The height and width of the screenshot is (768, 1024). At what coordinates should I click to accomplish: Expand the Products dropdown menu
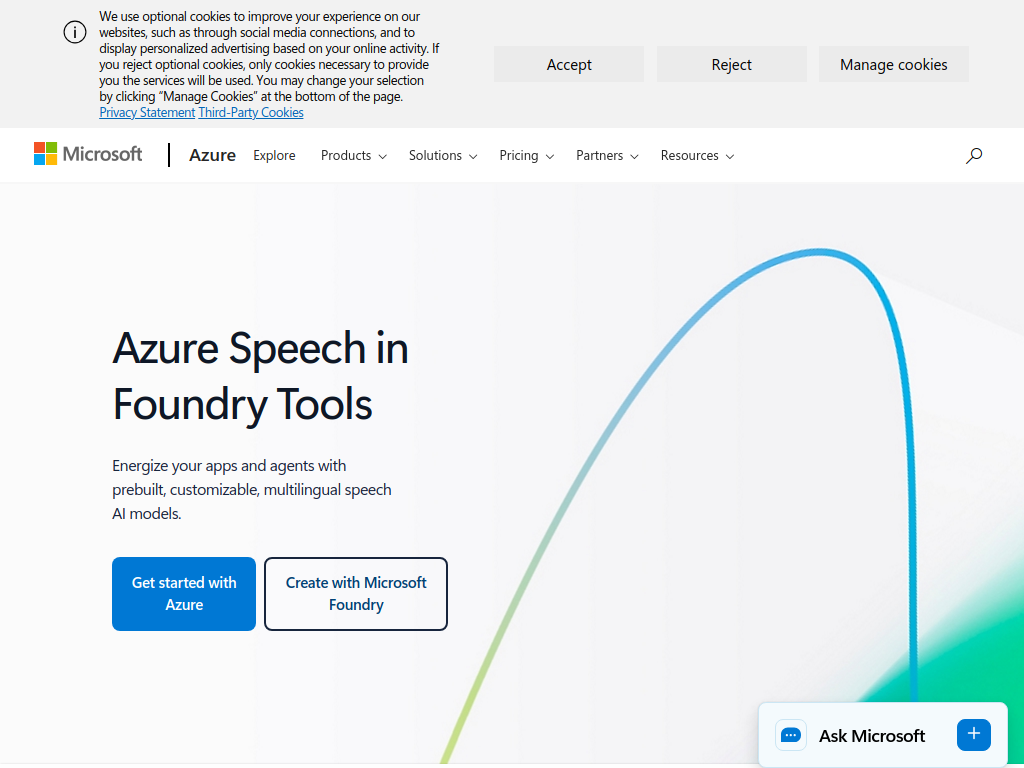353,156
